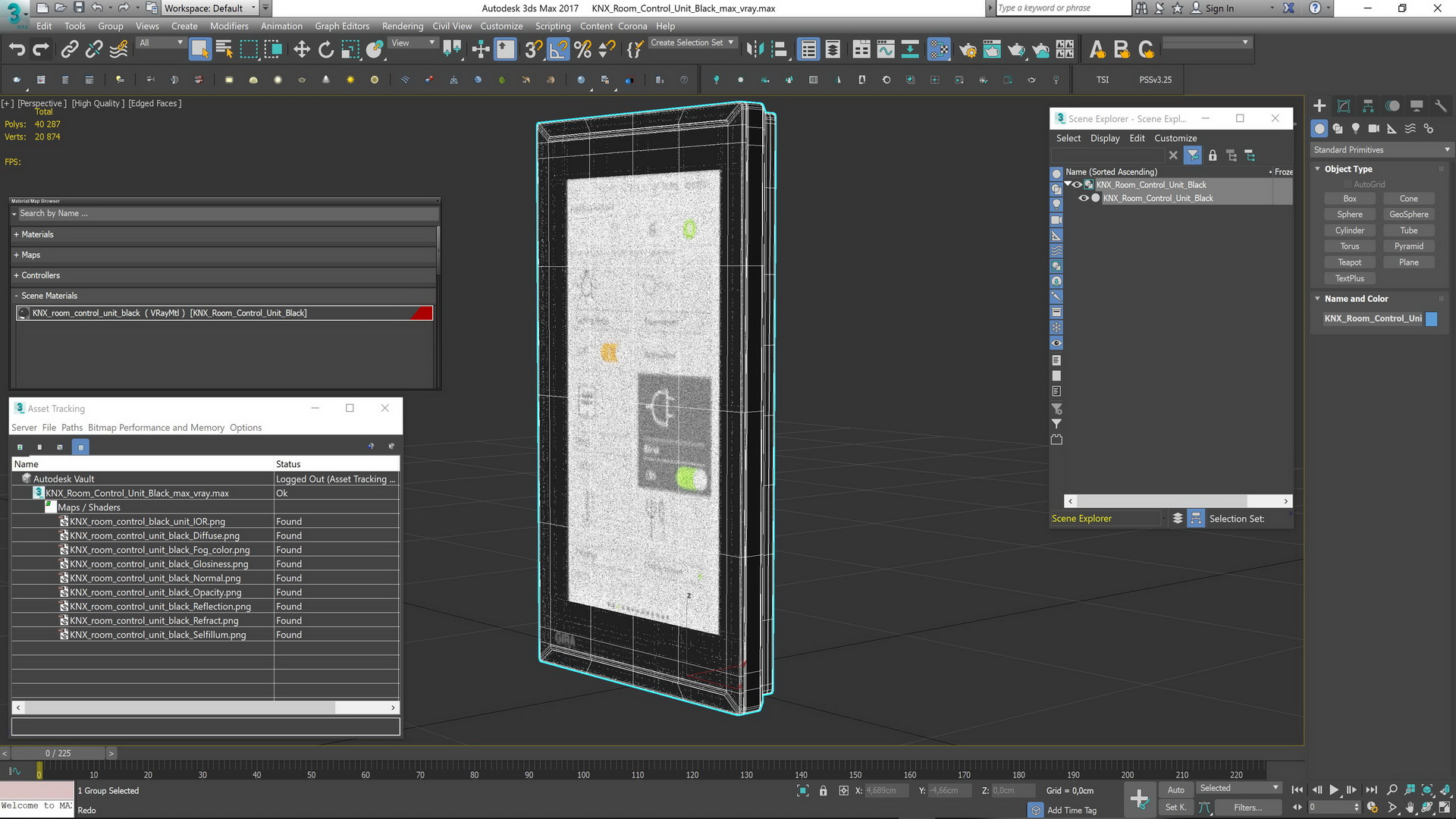Activate the Select and Rotate tool
Screen dimensions: 1456x819
[326, 50]
